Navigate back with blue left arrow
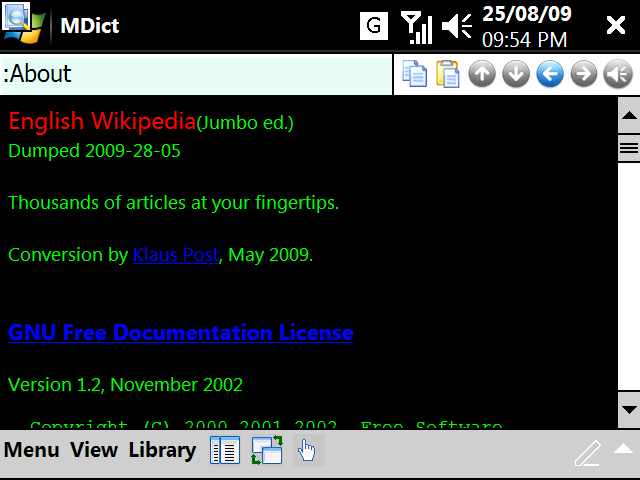The image size is (640, 480). (x=550, y=74)
